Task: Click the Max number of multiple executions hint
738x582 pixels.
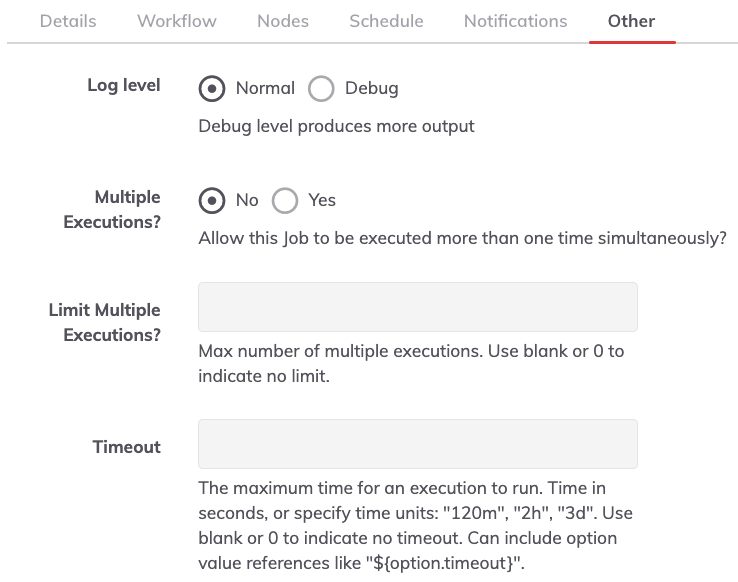Action: tap(411, 364)
